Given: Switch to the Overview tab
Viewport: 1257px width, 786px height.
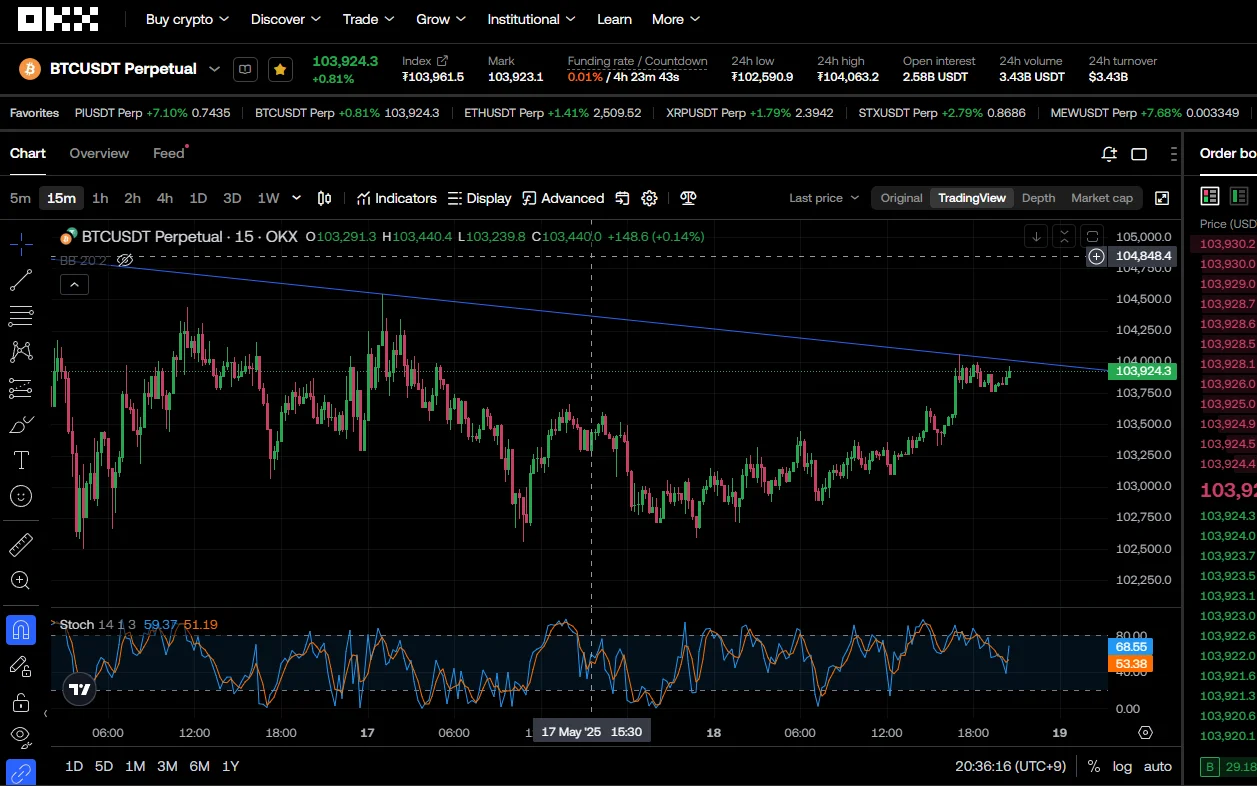Looking at the screenshot, I should [99, 153].
